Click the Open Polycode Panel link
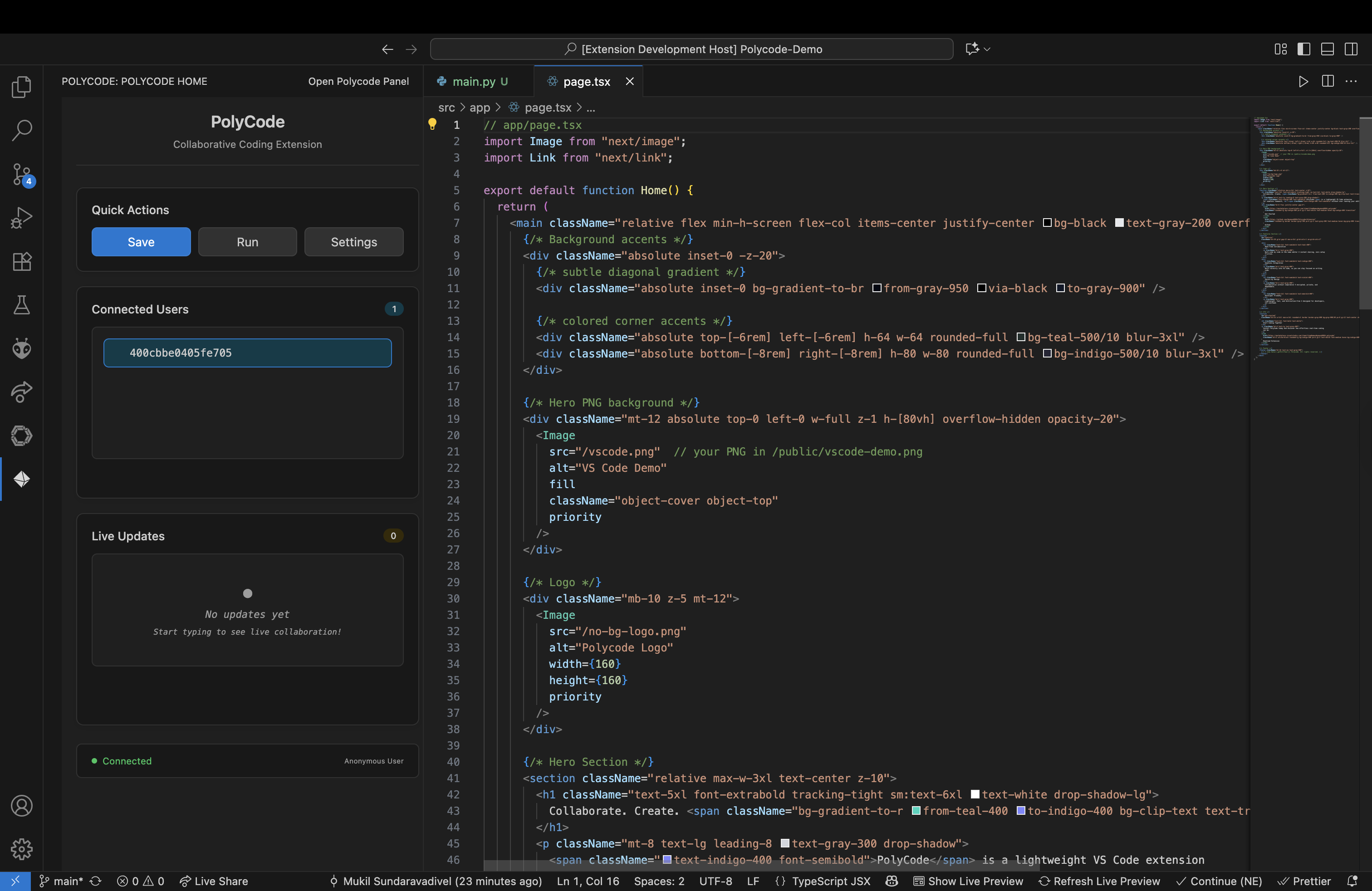 point(358,81)
